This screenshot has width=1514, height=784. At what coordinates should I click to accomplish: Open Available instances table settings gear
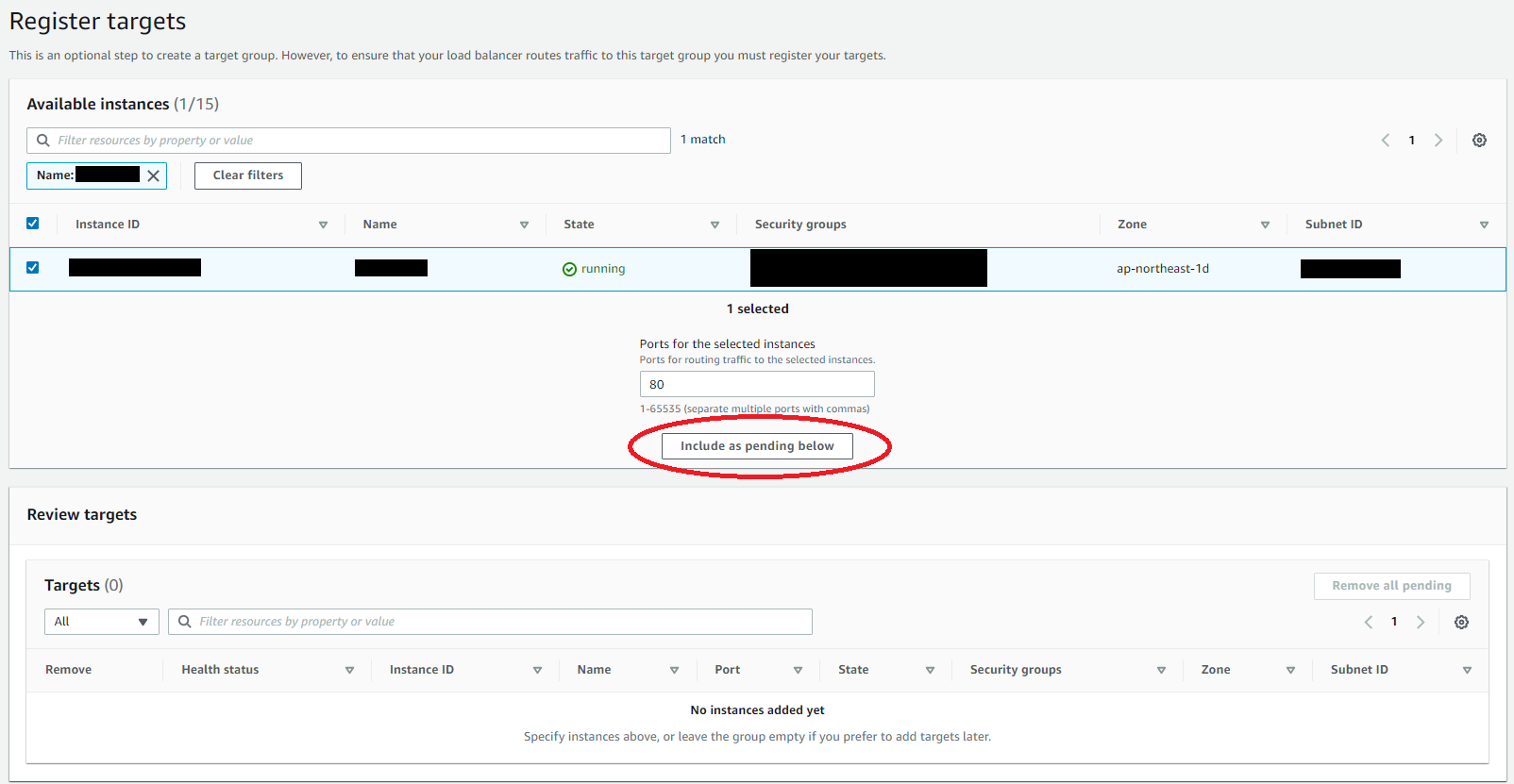point(1479,141)
